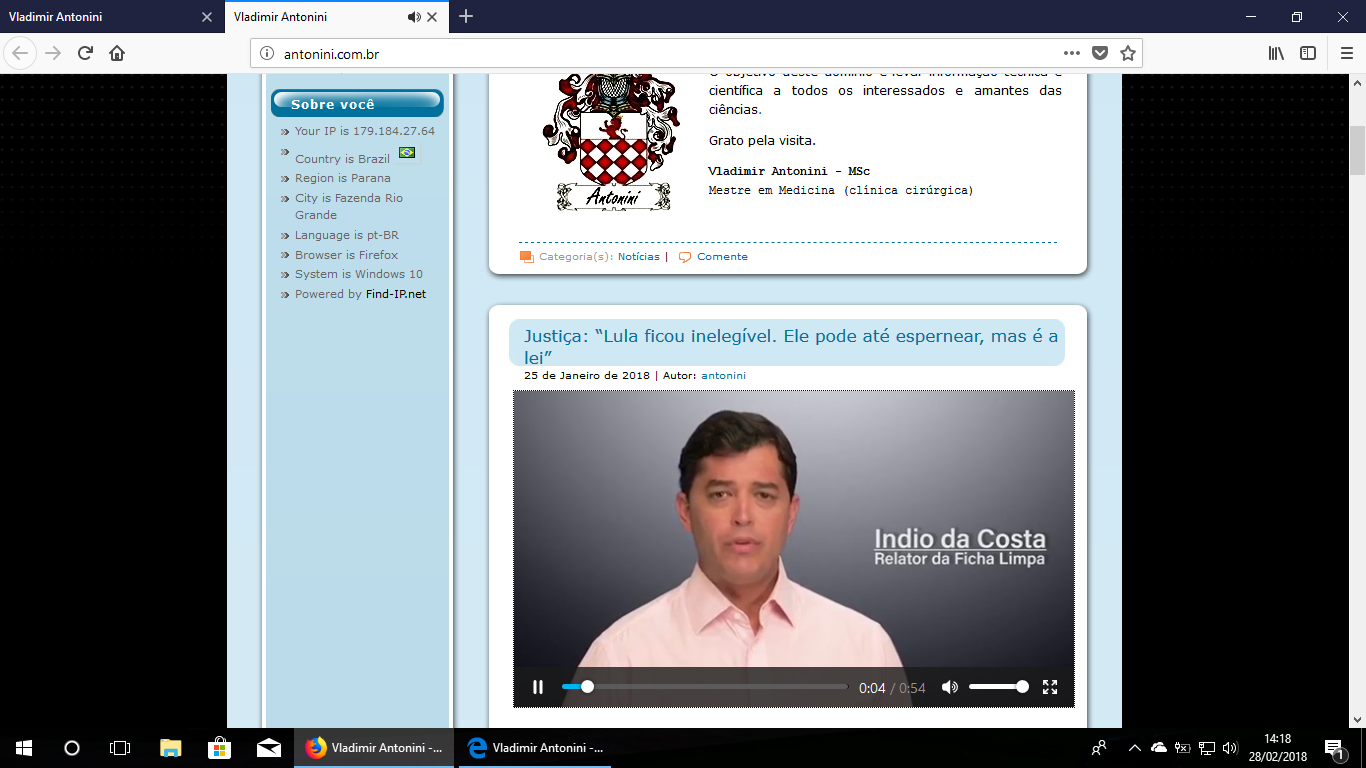The image size is (1366, 768).
Task: Open File Explorer from the taskbar
Action: 171,748
